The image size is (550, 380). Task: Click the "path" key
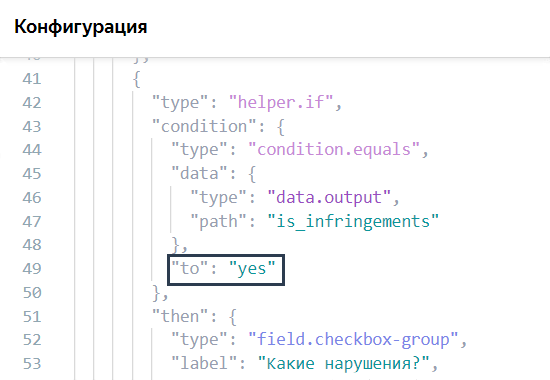(219, 221)
